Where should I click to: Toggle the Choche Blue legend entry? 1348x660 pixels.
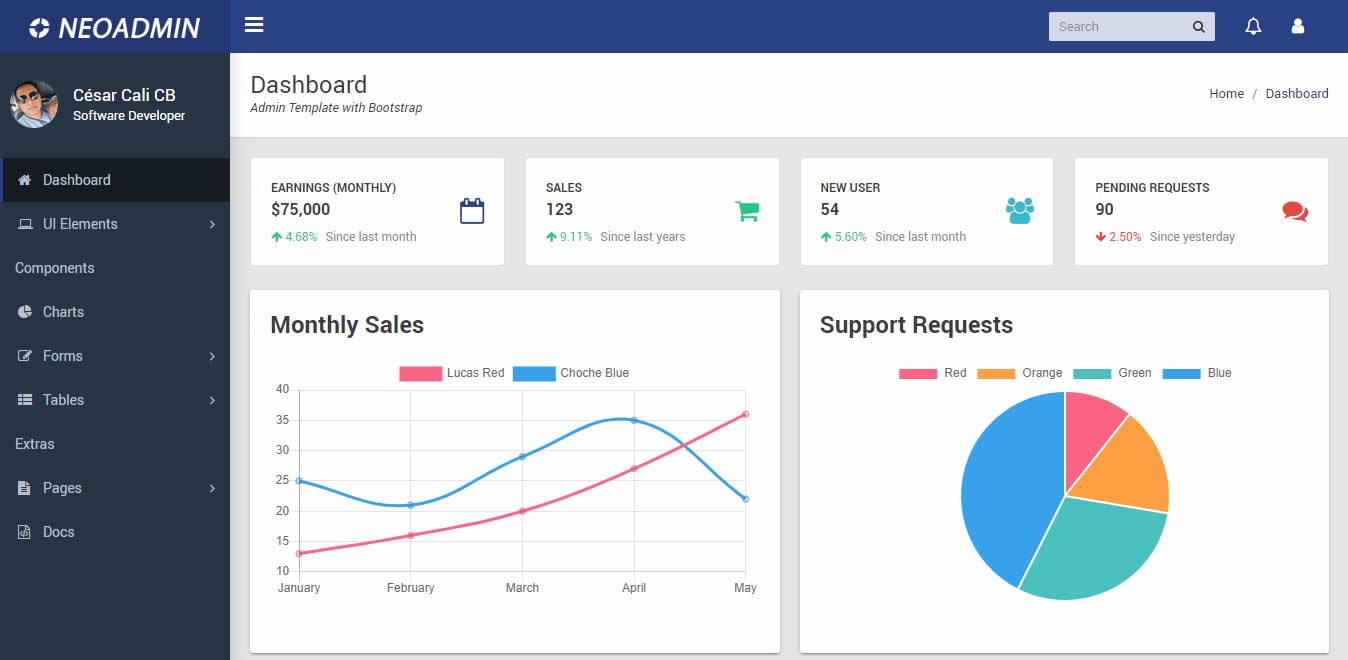click(x=573, y=372)
